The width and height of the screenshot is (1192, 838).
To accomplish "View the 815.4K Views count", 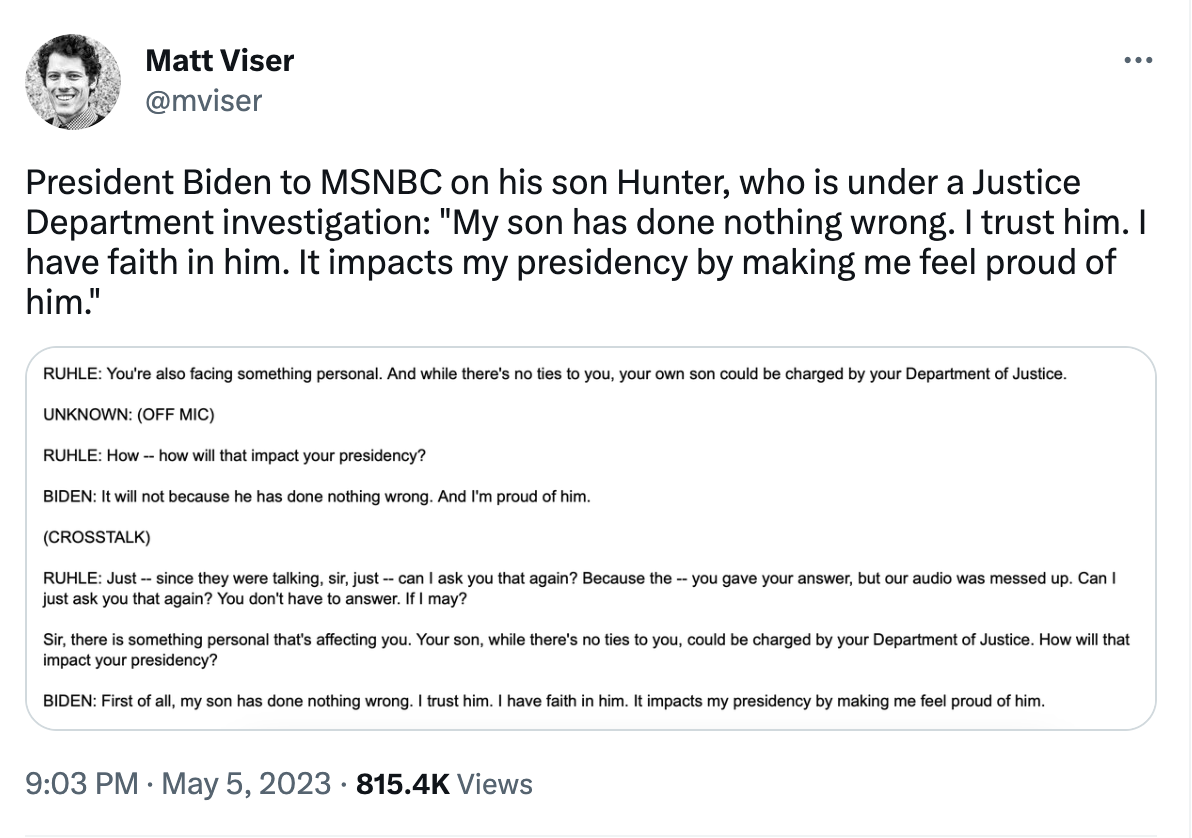I will [x=444, y=783].
